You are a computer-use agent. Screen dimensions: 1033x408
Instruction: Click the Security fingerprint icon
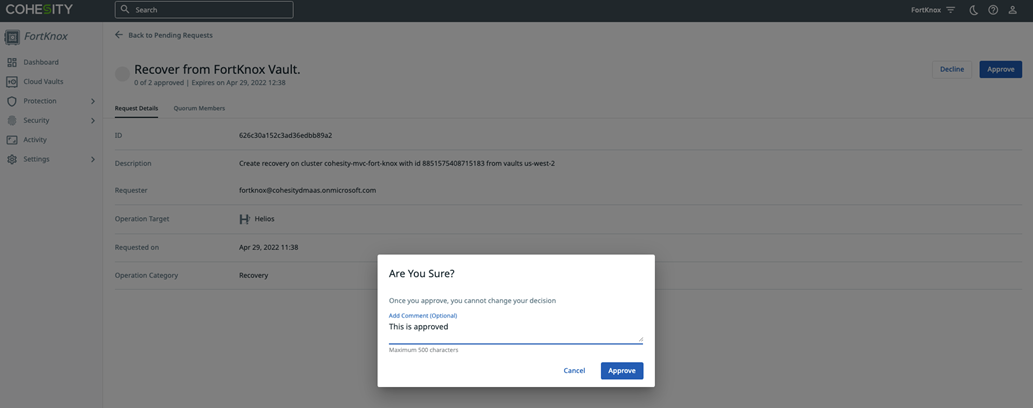(x=11, y=121)
